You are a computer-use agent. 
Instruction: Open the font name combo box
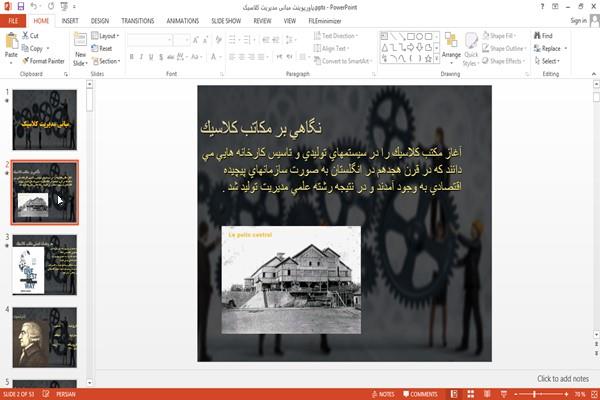click(x=150, y=40)
